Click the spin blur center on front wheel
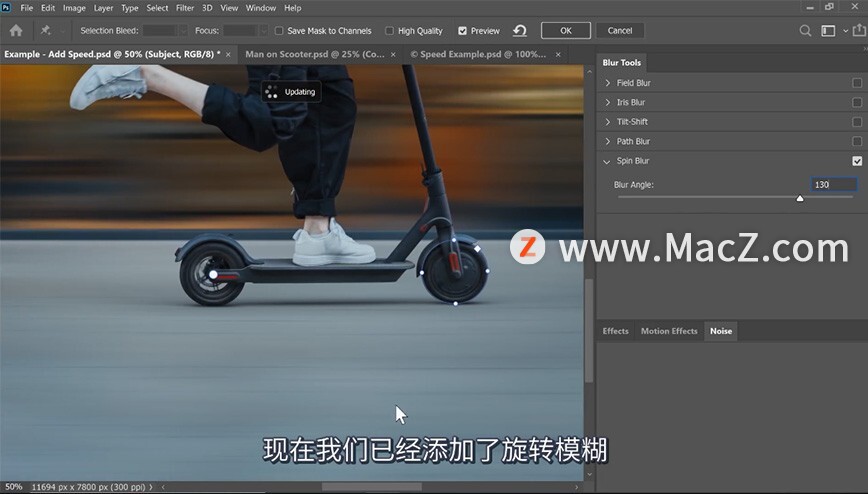The width and height of the screenshot is (868, 494). click(x=454, y=271)
